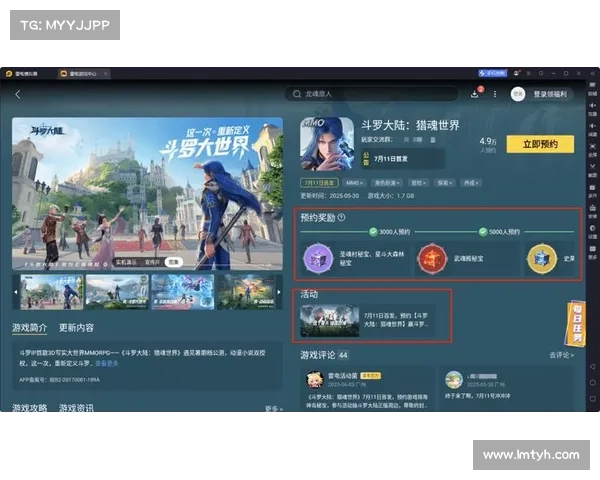600x480 pixels.
Task: Open the three-dot more options menu
Action: tap(494, 94)
